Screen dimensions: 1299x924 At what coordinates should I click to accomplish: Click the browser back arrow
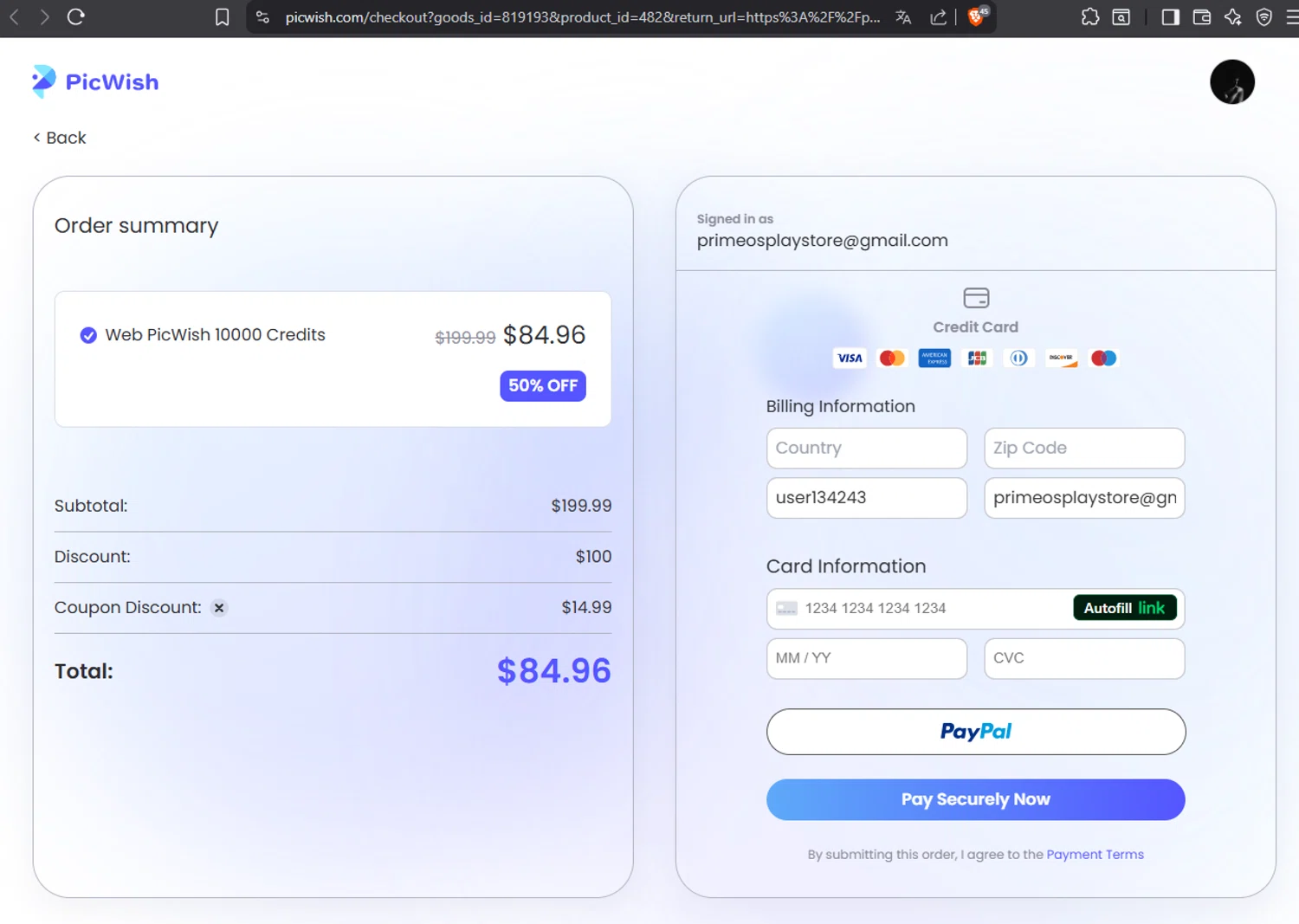click(14, 16)
